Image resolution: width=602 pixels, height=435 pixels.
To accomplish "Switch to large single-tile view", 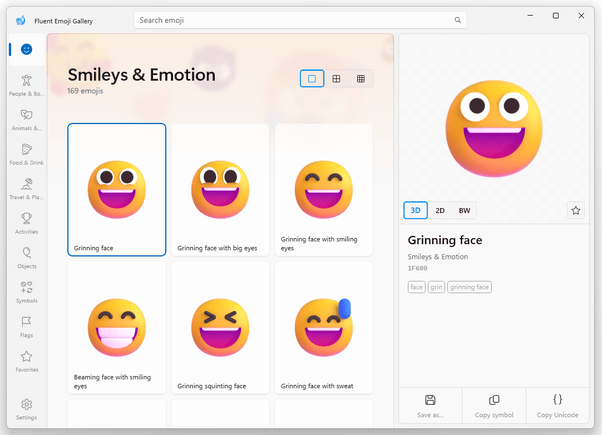I will [312, 79].
